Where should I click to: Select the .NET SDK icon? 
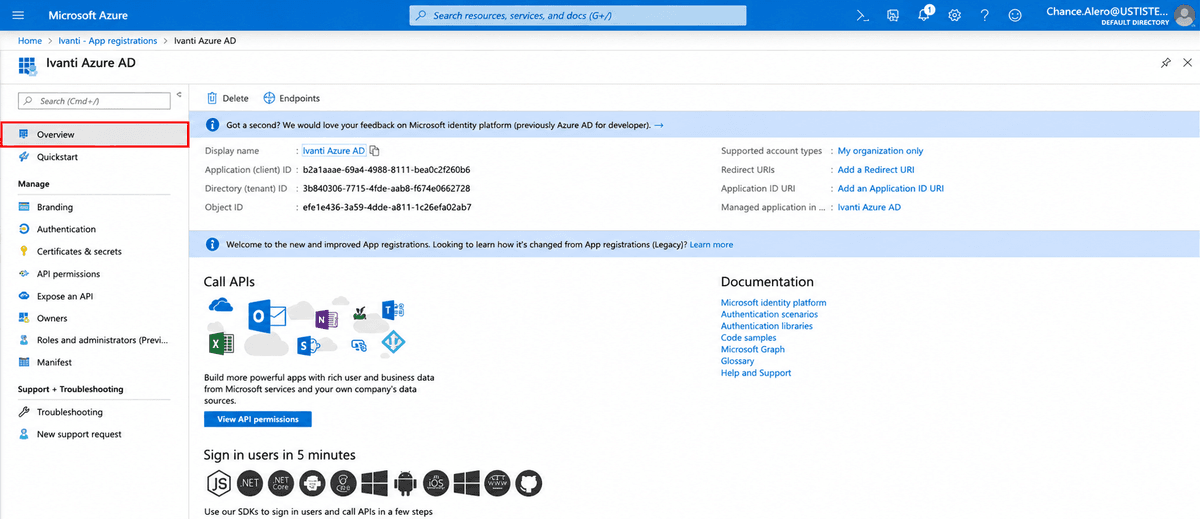(250, 484)
